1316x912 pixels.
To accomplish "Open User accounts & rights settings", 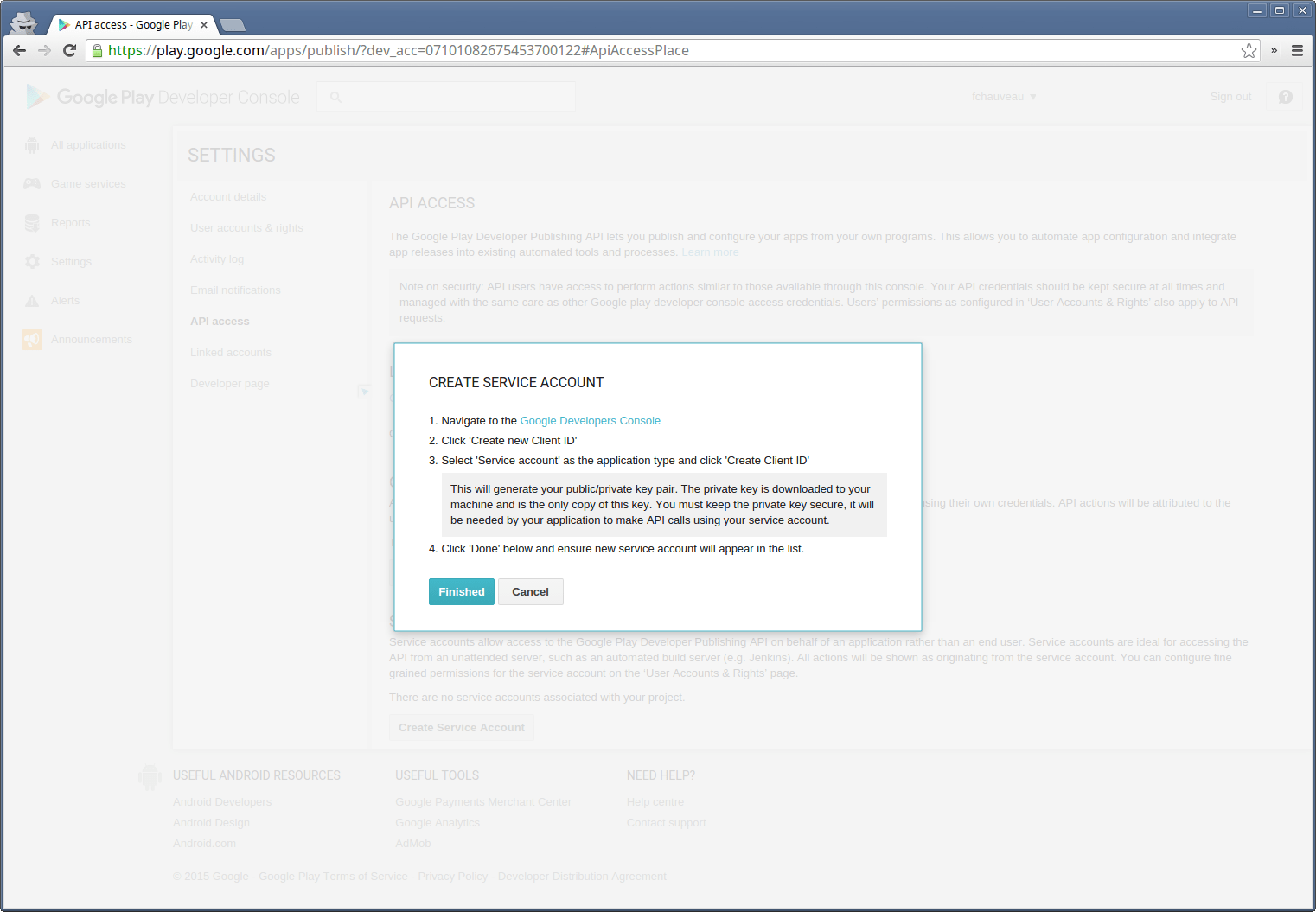I will point(246,228).
